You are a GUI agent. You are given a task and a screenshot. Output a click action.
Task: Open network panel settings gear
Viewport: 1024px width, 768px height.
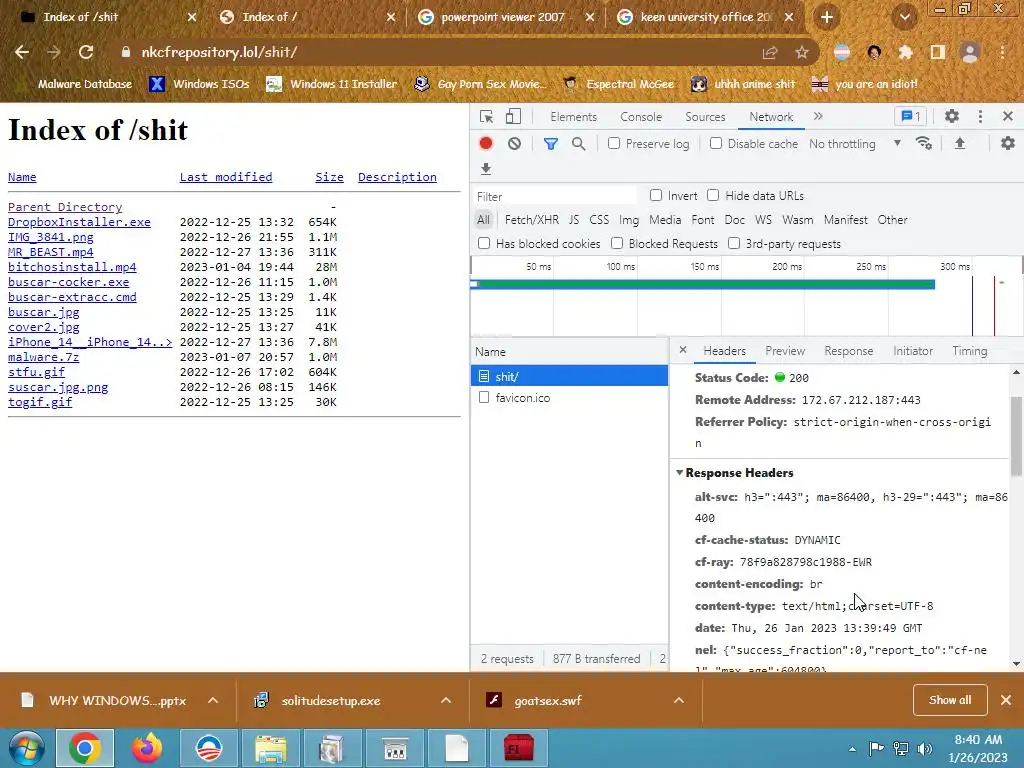point(1008,143)
